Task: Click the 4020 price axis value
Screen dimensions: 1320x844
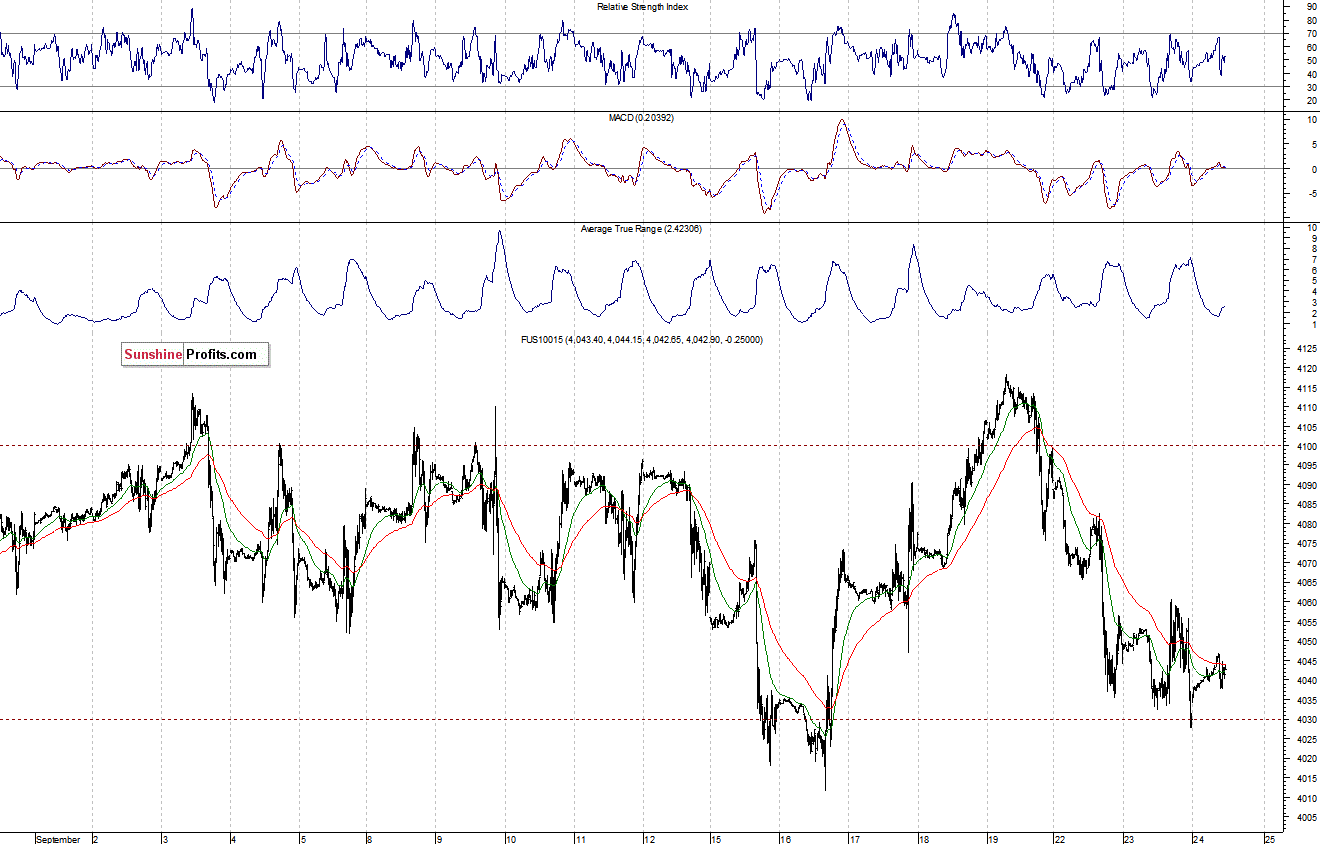Action: [x=1306, y=759]
